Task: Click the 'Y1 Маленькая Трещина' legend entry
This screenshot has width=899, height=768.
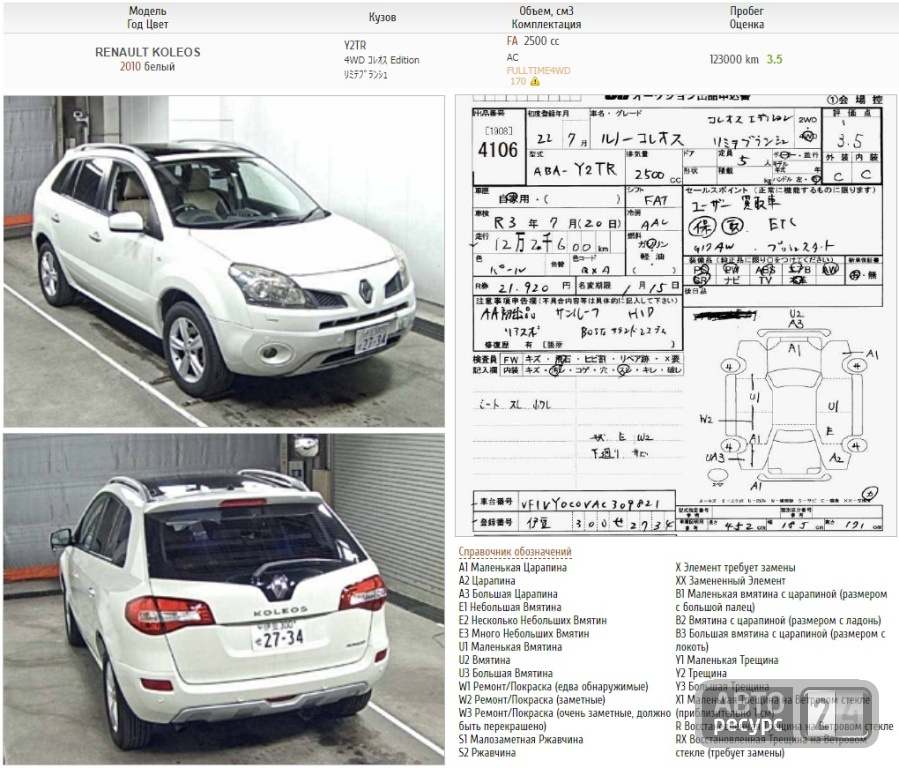Action: [x=726, y=660]
